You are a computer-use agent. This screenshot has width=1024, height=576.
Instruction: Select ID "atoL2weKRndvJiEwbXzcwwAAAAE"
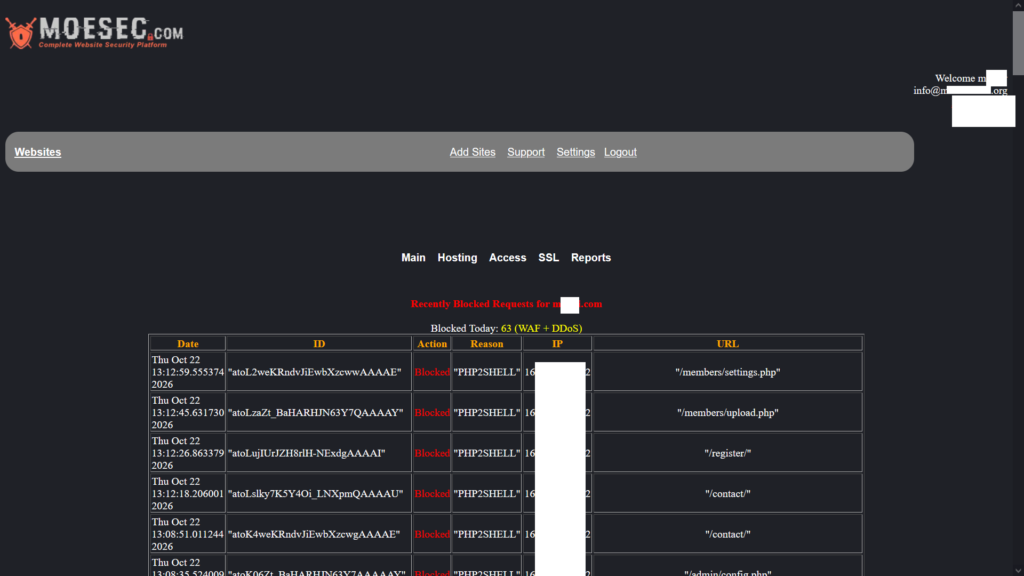click(315, 372)
